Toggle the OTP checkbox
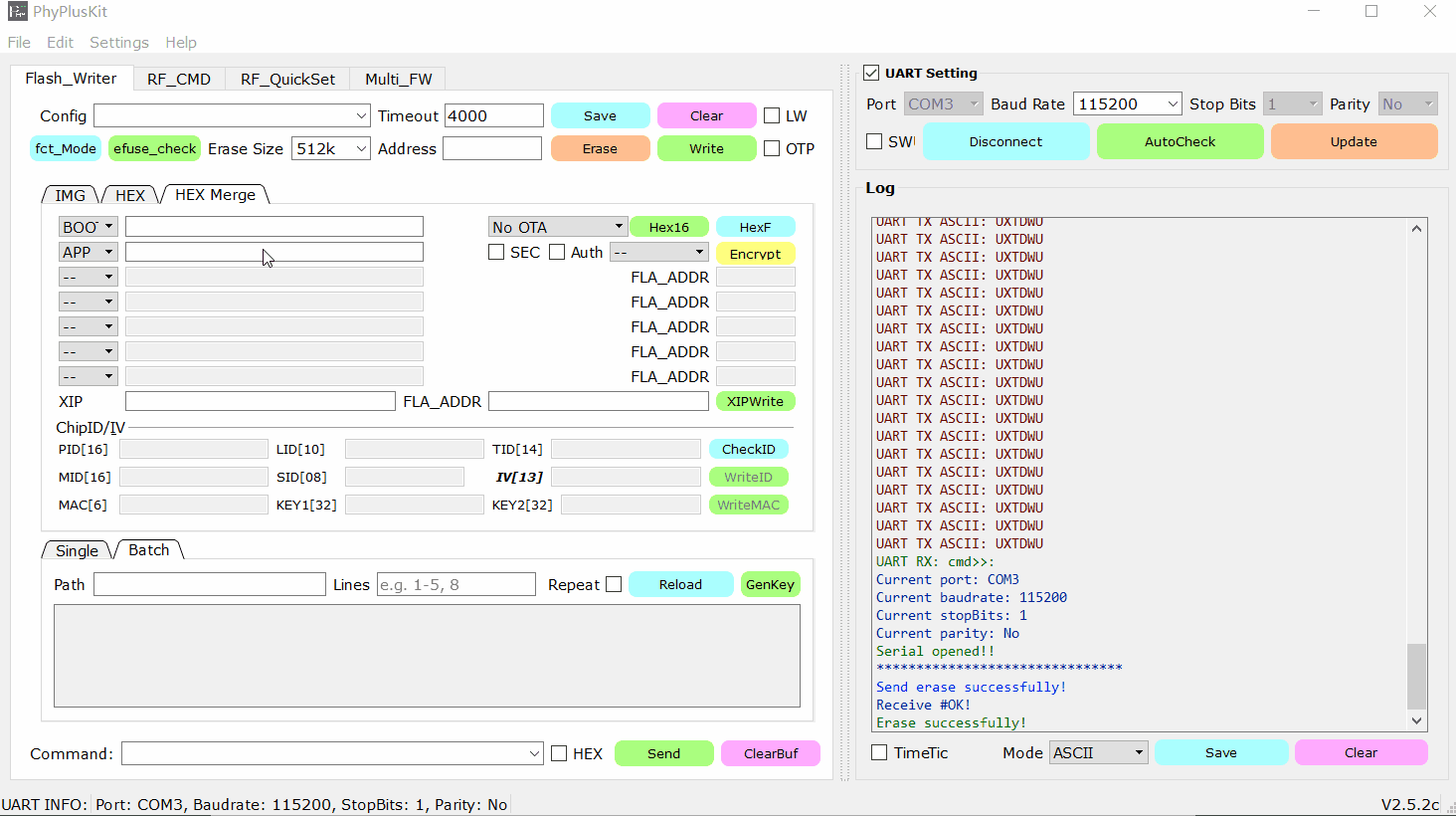 coord(772,148)
